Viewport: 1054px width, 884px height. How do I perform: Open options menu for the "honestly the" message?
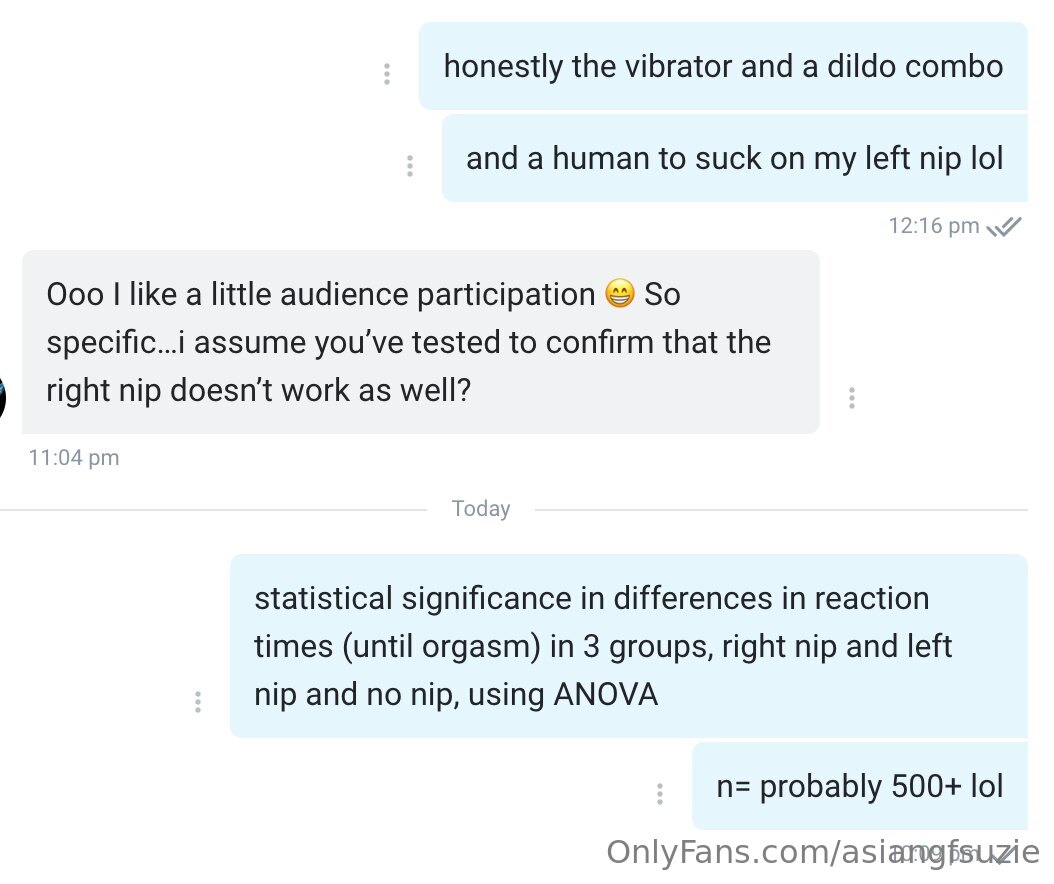pos(387,74)
